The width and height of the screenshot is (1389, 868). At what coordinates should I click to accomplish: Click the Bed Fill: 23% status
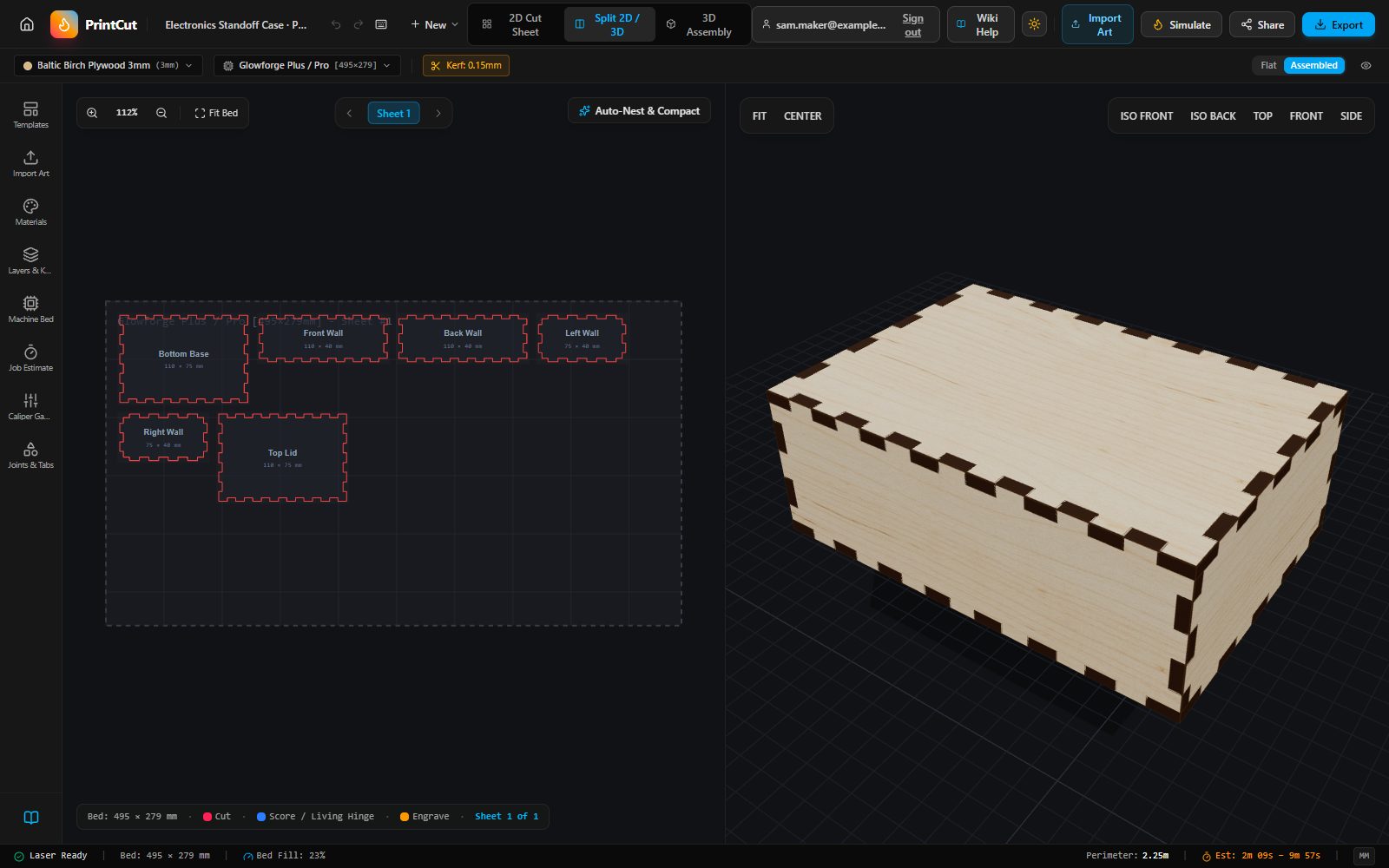(x=284, y=856)
